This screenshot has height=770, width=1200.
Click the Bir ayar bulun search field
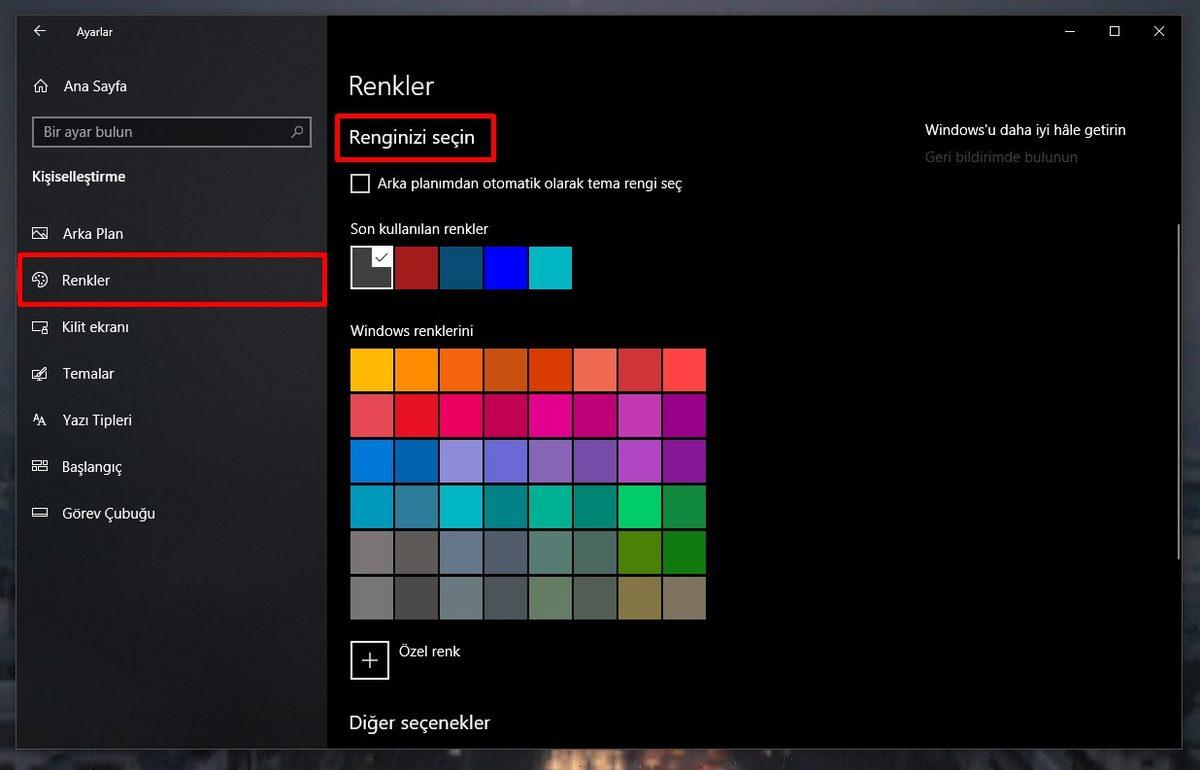[x=171, y=131]
